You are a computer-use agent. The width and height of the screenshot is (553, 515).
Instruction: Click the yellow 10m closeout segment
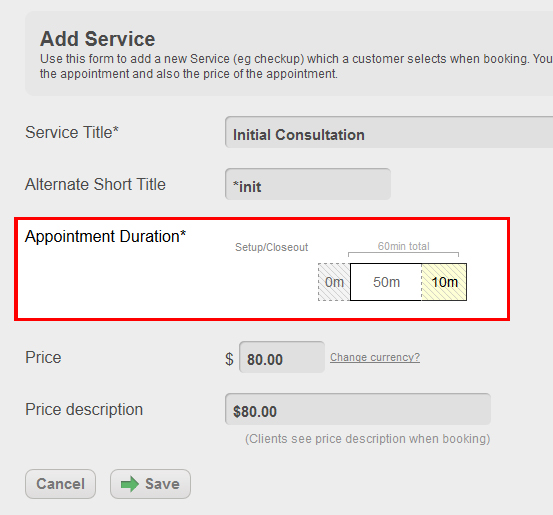click(444, 282)
